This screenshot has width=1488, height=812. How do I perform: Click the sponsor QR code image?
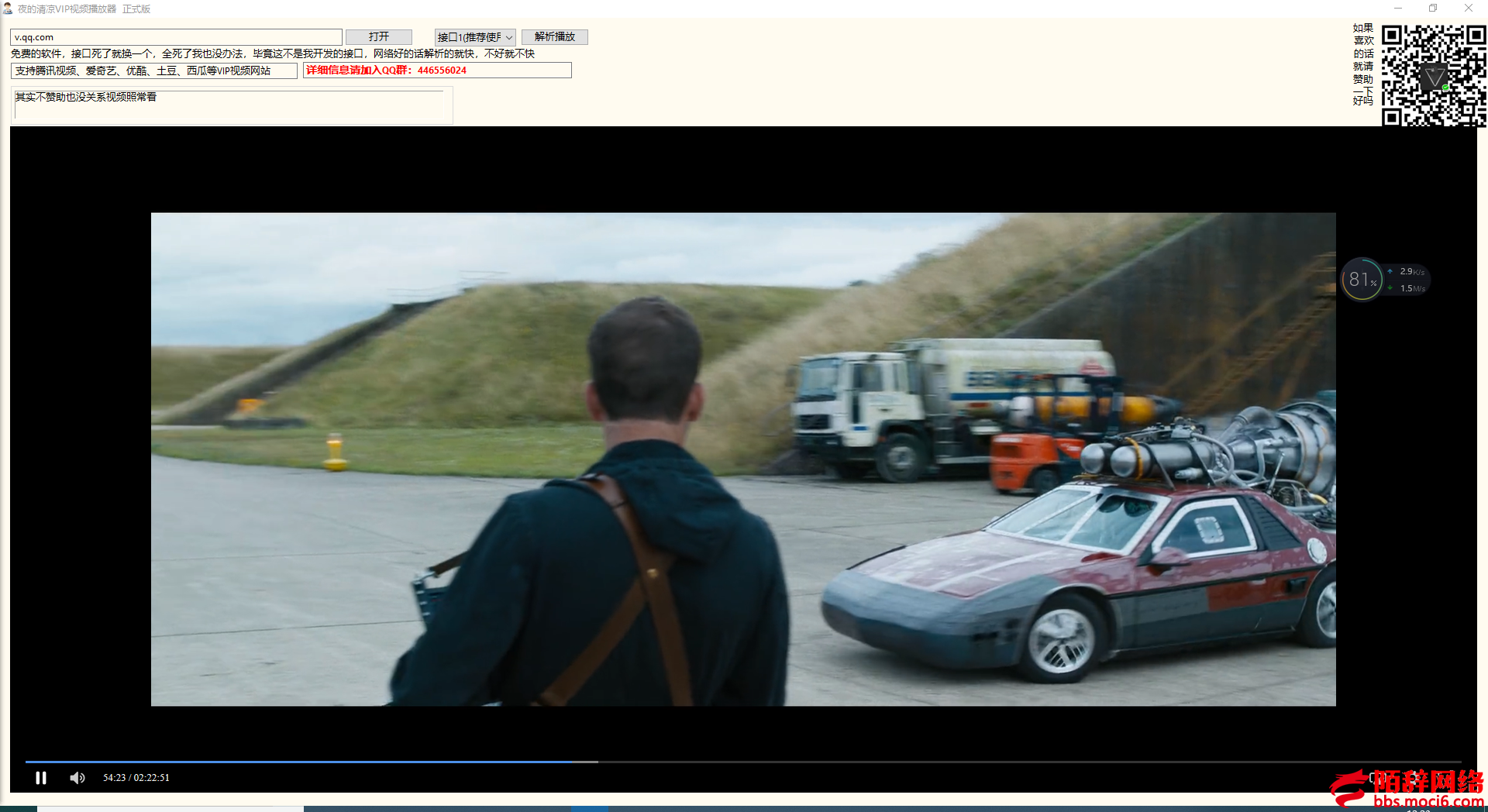point(1434,75)
